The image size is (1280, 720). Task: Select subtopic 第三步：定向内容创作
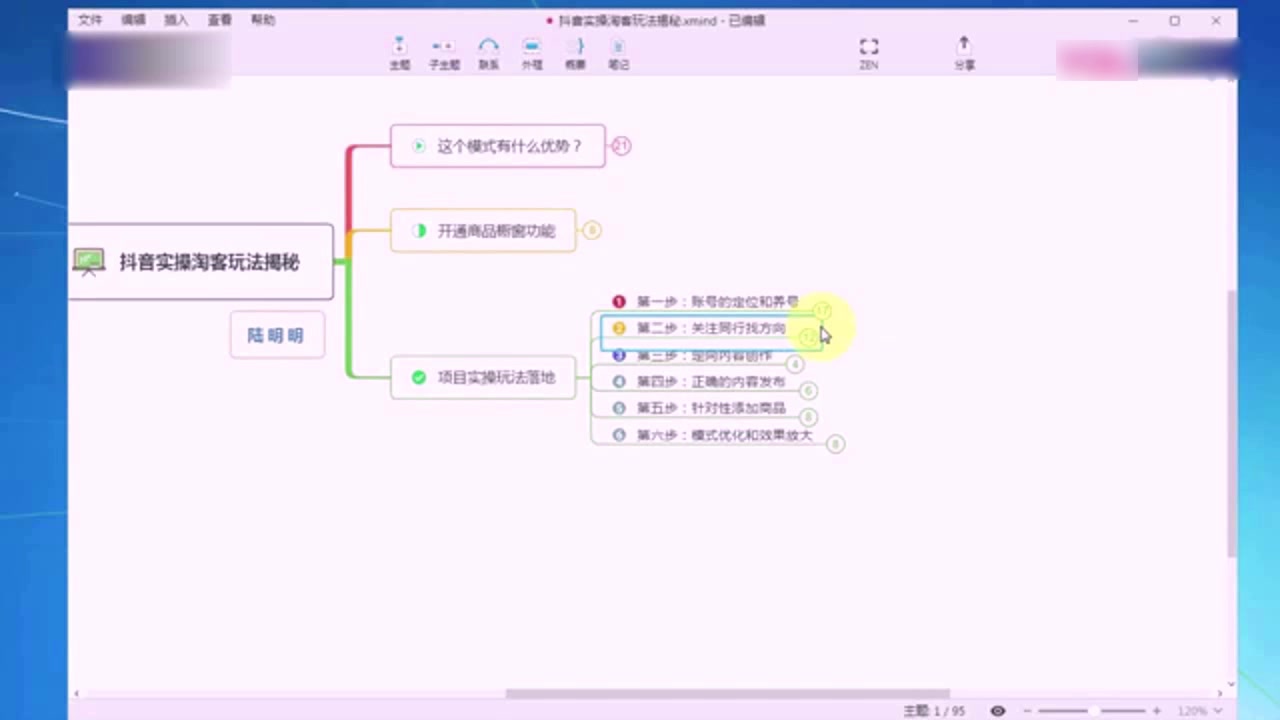pyautogui.click(x=704, y=355)
